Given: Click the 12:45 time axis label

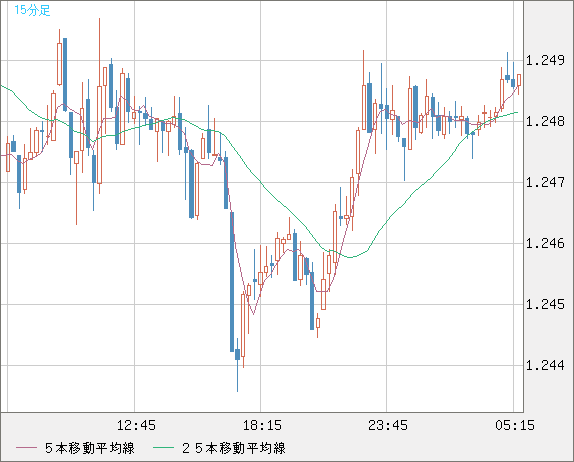Looking at the screenshot, I should pyautogui.click(x=136, y=425).
